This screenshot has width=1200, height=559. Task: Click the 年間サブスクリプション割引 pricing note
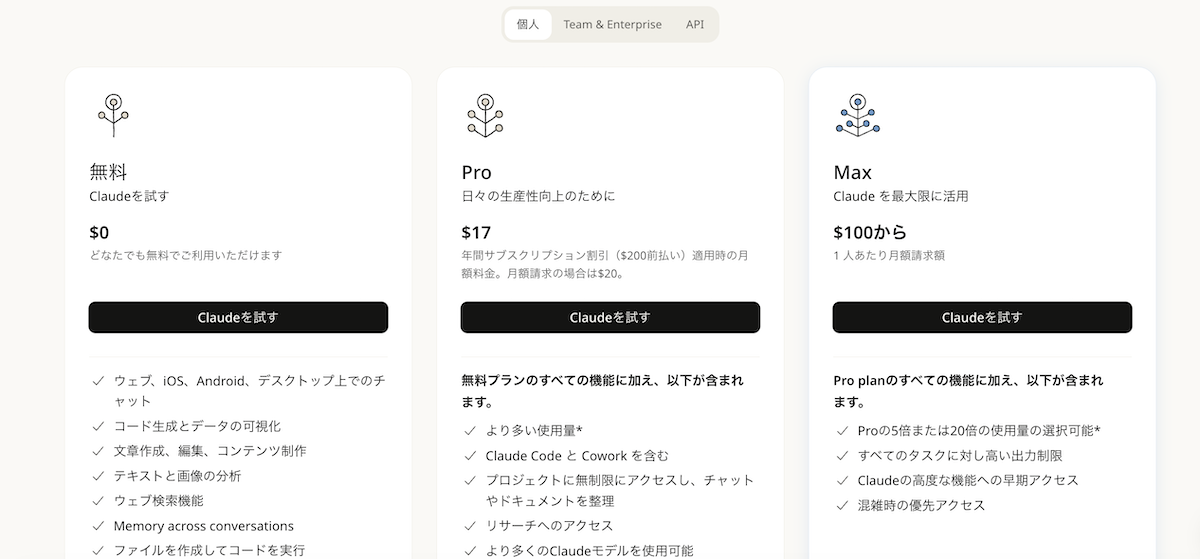(x=604, y=264)
